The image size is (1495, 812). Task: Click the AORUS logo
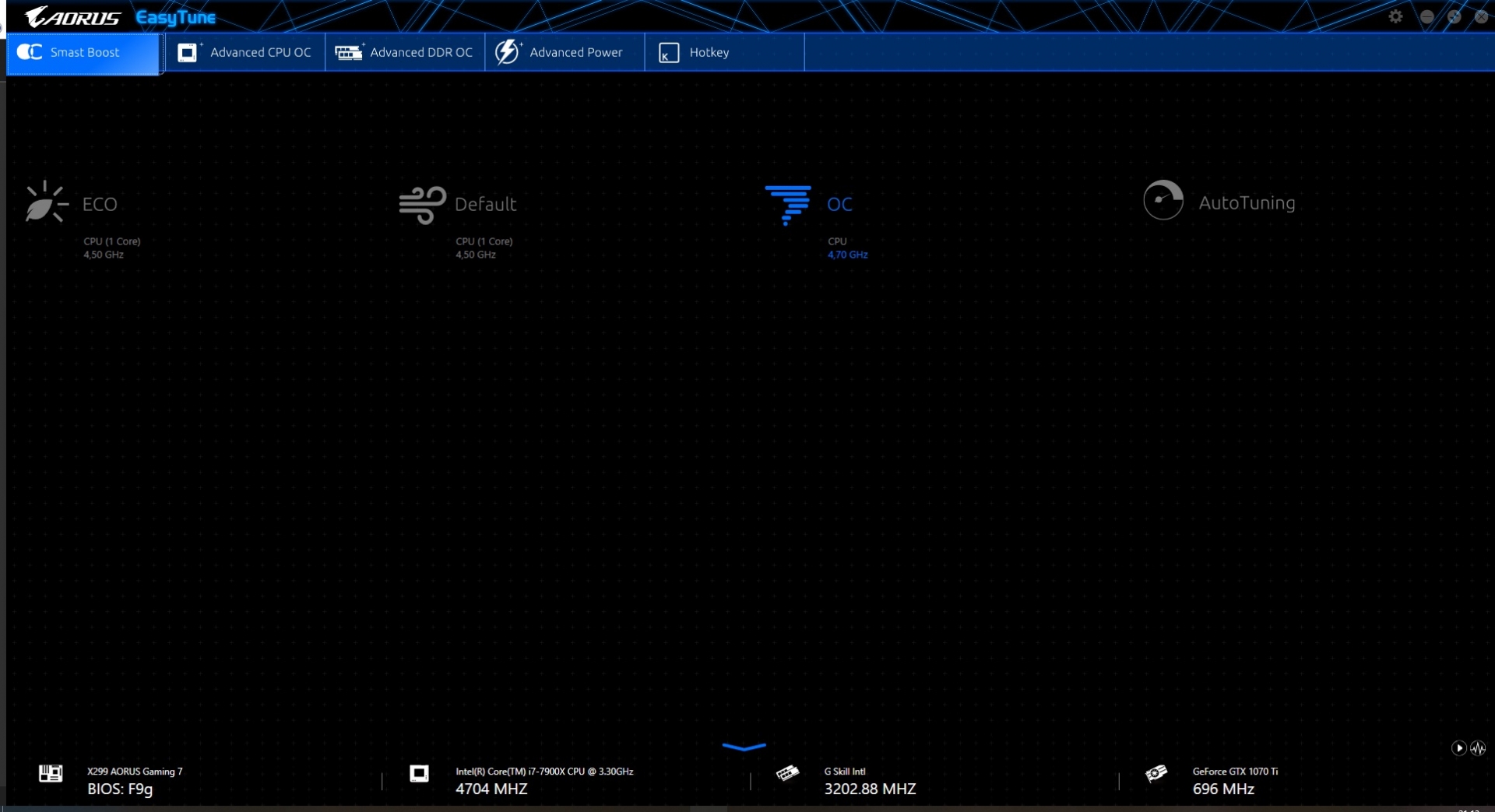pos(72,17)
